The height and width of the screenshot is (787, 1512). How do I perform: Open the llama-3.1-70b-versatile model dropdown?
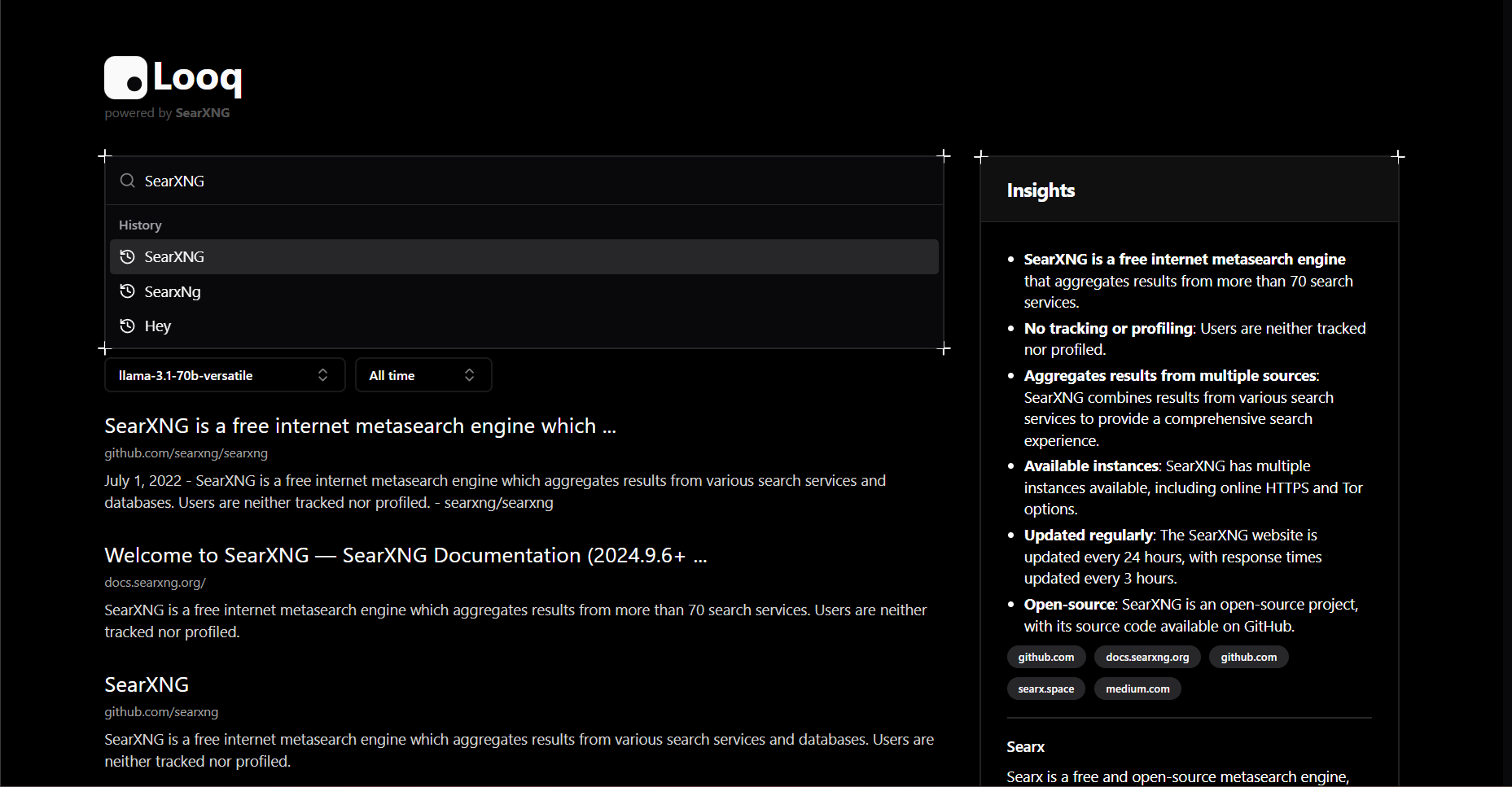(225, 375)
